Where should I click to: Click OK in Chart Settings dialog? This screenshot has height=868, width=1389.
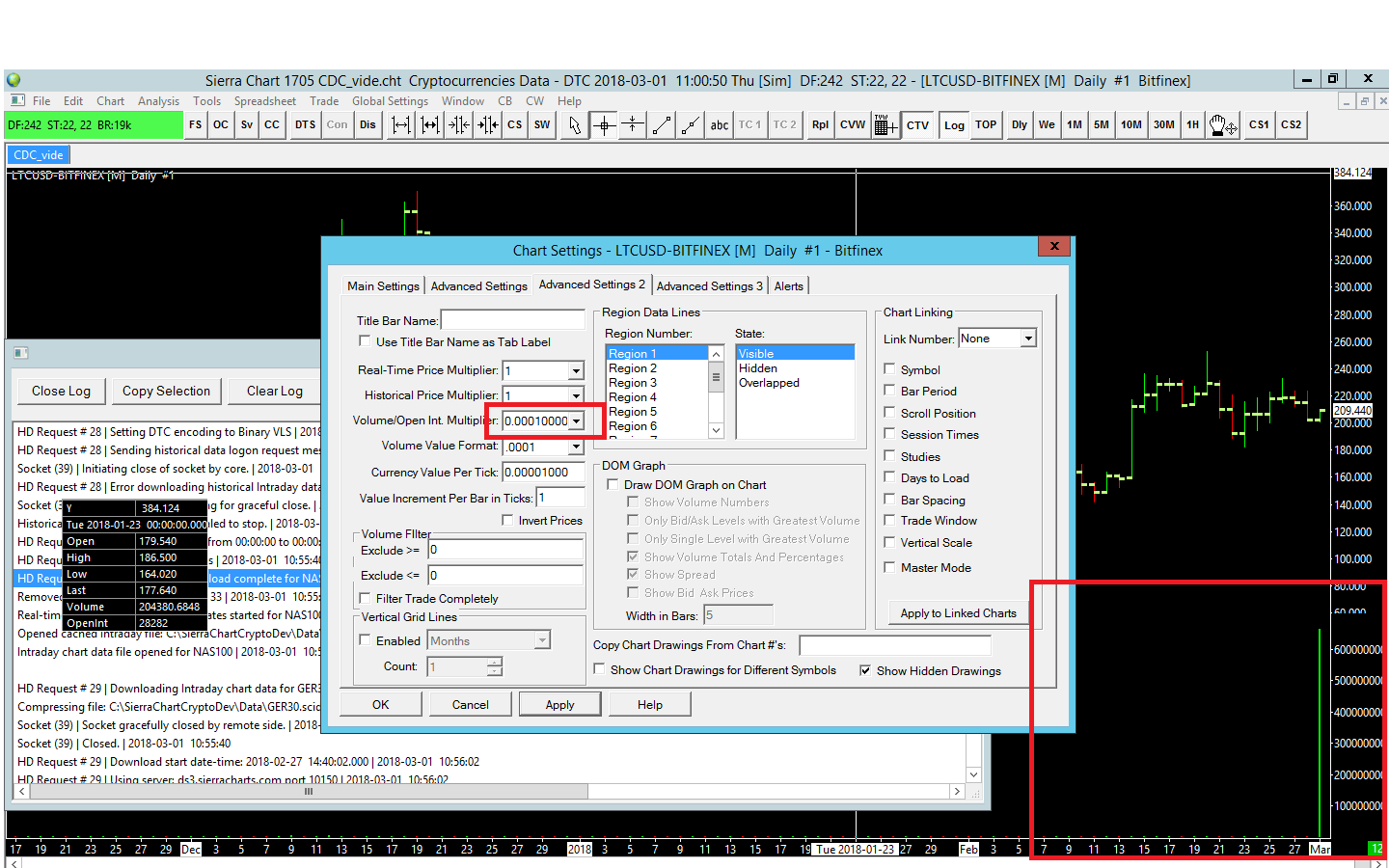click(381, 705)
